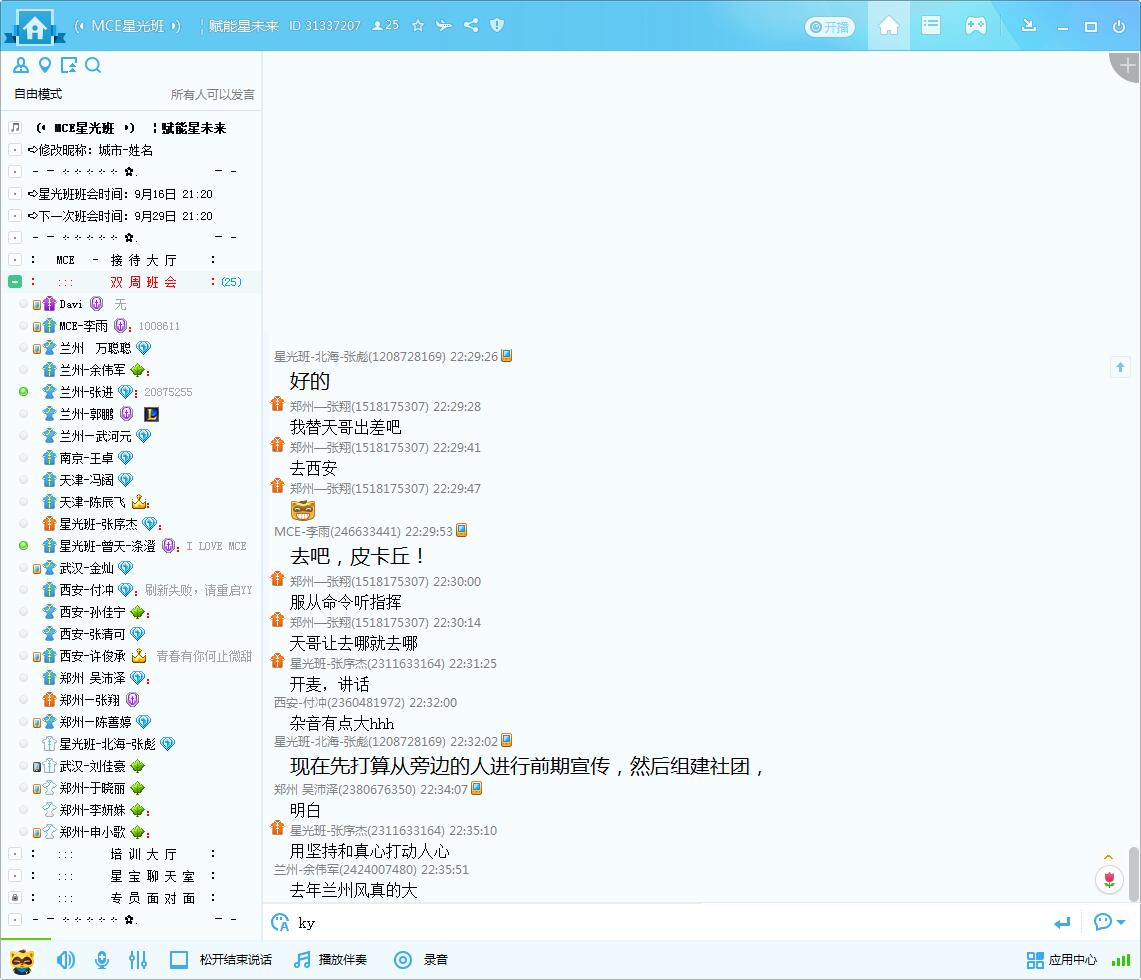
Task: Click the YY home logo icon
Action: coord(33,26)
